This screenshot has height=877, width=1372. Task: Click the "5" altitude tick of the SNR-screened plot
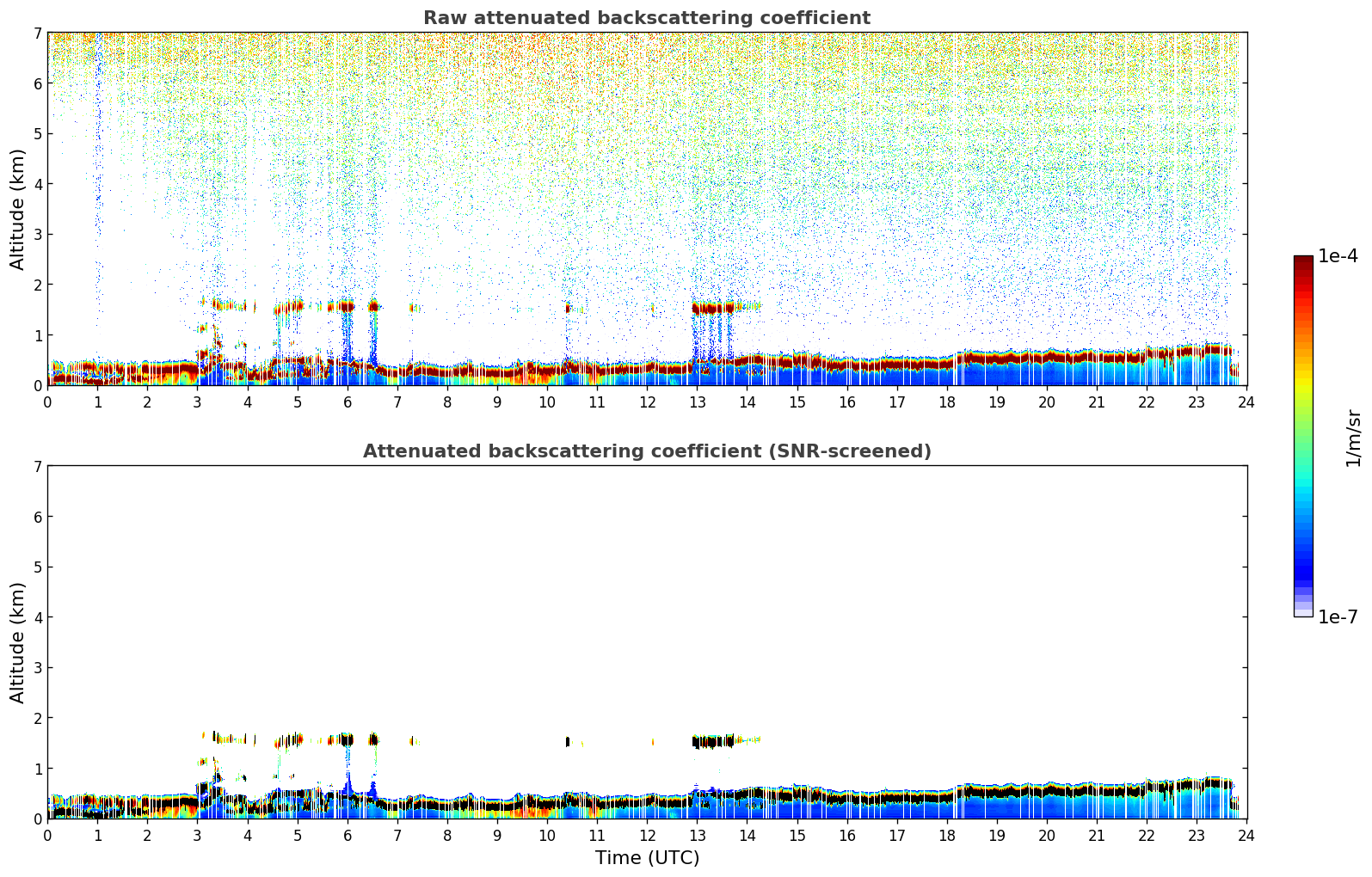[38, 567]
